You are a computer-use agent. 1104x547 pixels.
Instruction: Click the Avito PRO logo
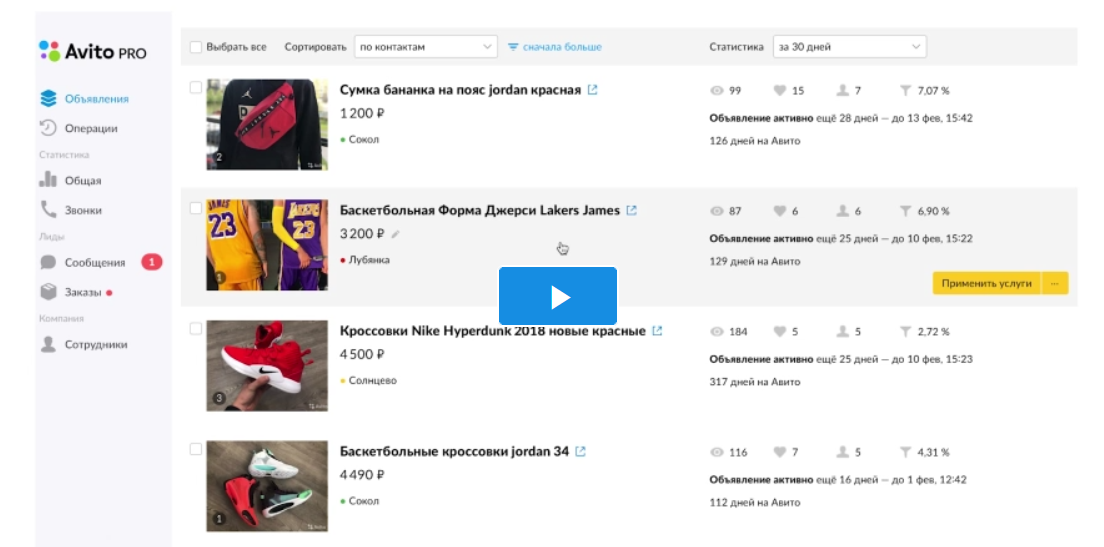[93, 51]
